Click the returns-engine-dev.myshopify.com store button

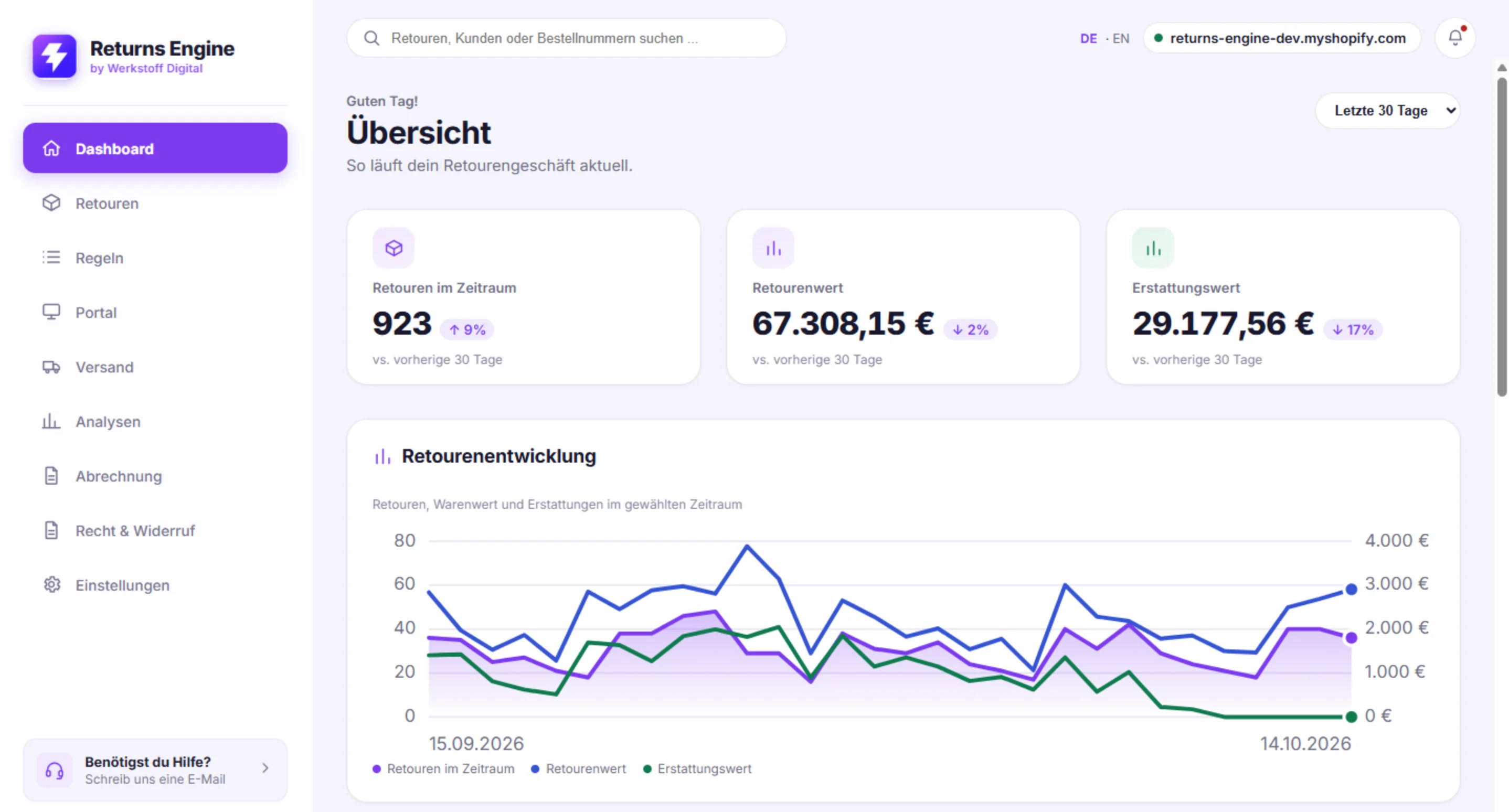tap(1281, 38)
